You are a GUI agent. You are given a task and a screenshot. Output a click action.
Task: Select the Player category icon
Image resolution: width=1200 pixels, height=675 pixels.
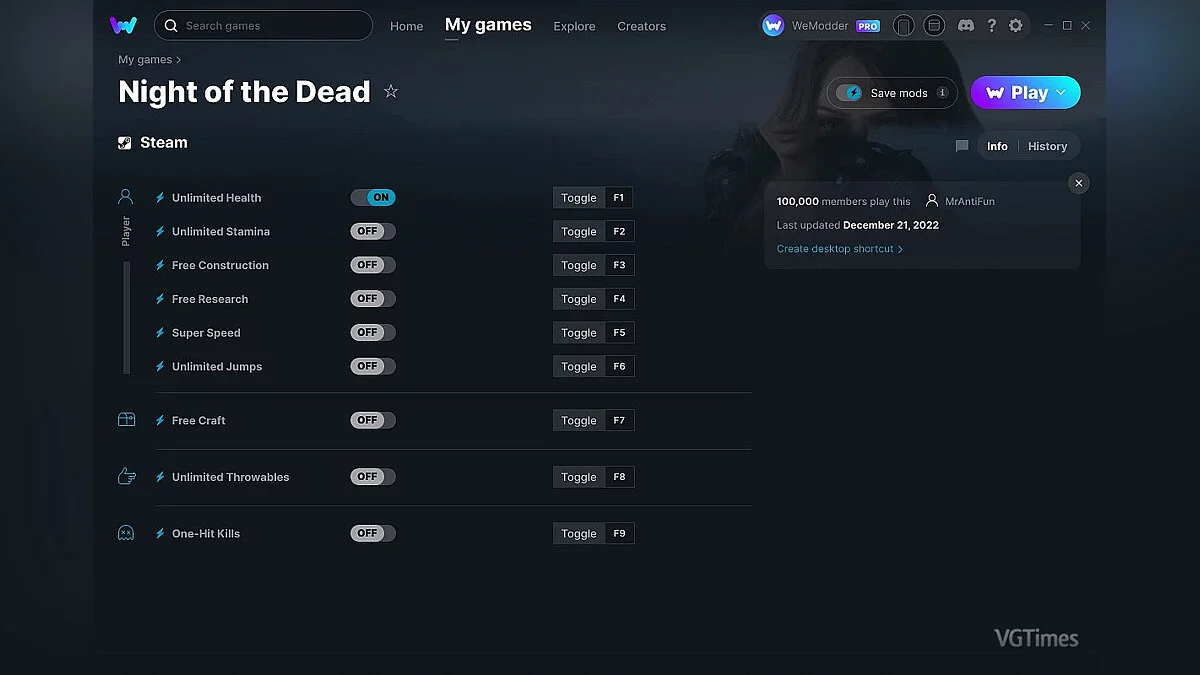(125, 197)
